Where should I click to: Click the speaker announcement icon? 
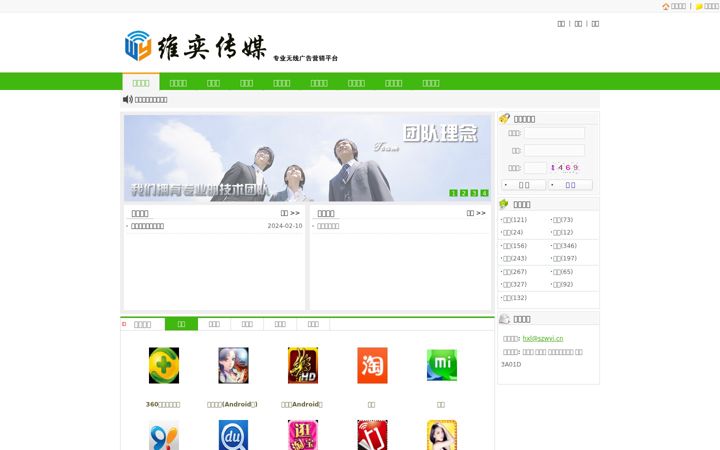tap(128, 99)
